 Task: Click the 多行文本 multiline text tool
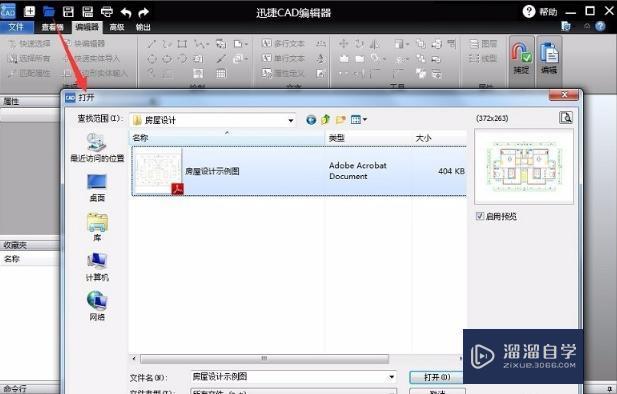[x=283, y=43]
